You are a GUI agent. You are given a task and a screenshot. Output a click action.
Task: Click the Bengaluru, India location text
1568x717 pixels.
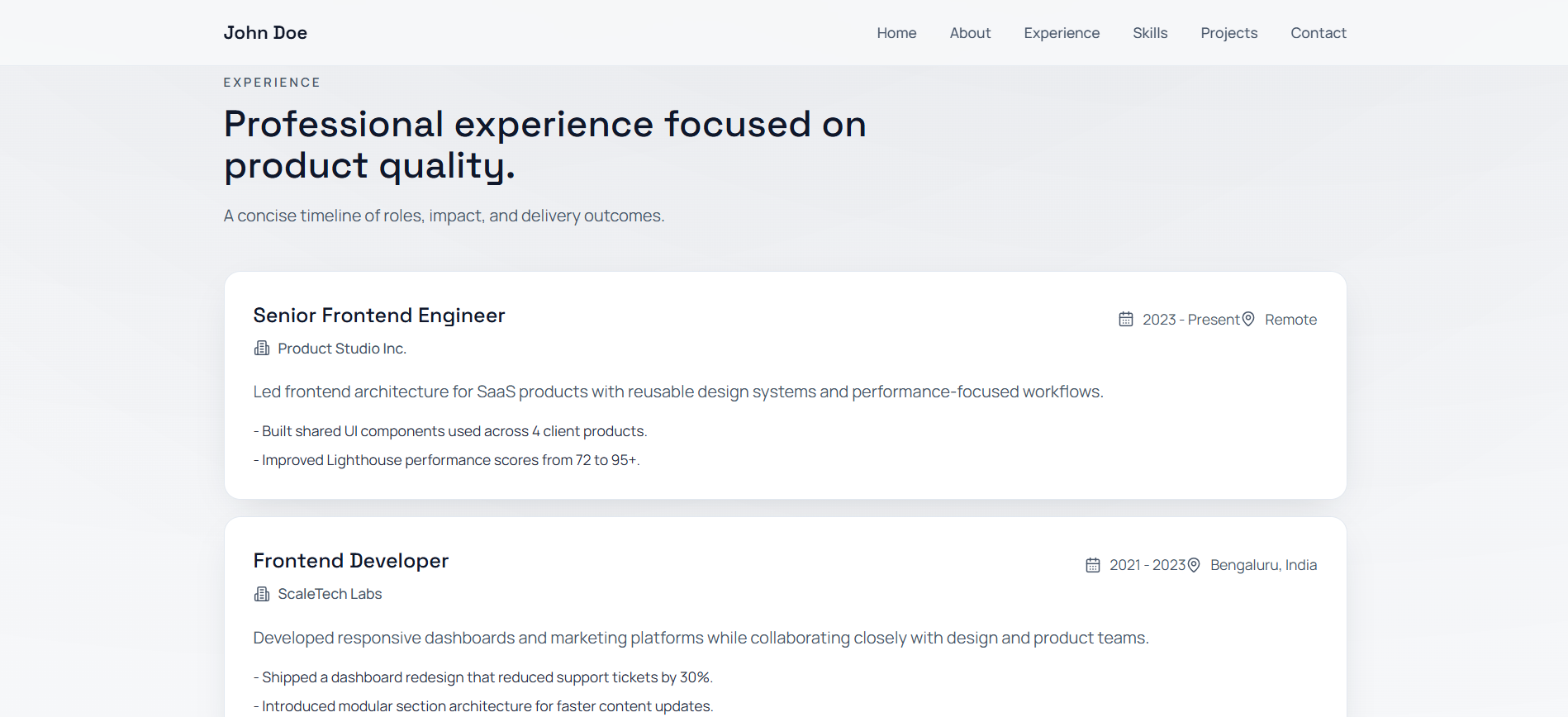[x=1263, y=564]
